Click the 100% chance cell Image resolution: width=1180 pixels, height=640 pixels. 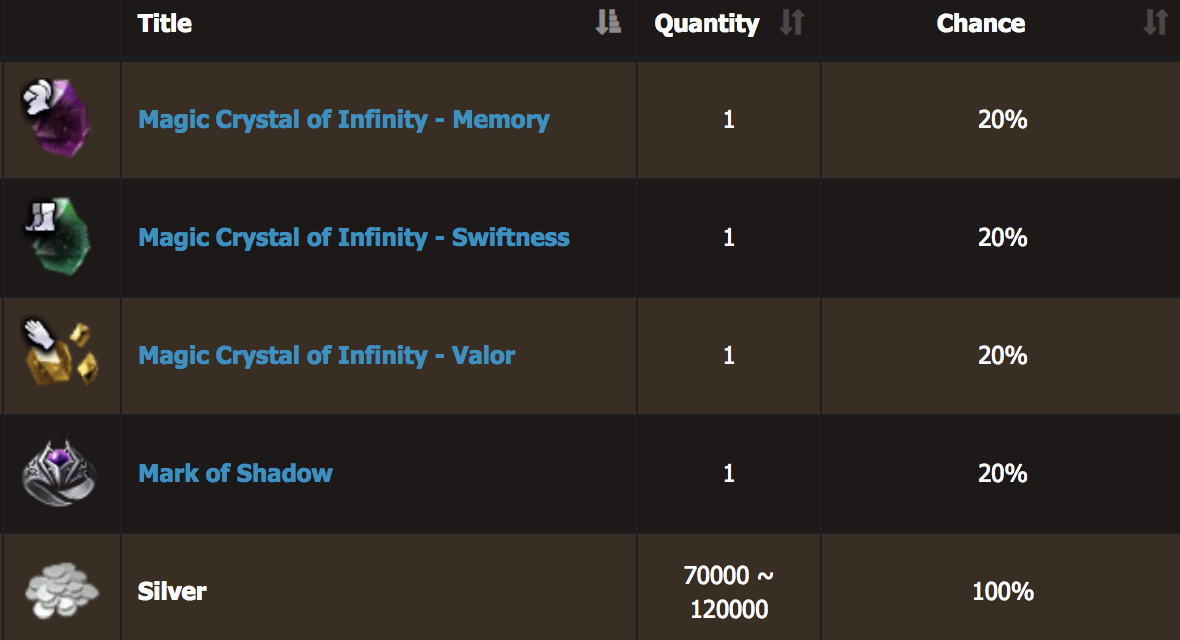(x=1002, y=592)
